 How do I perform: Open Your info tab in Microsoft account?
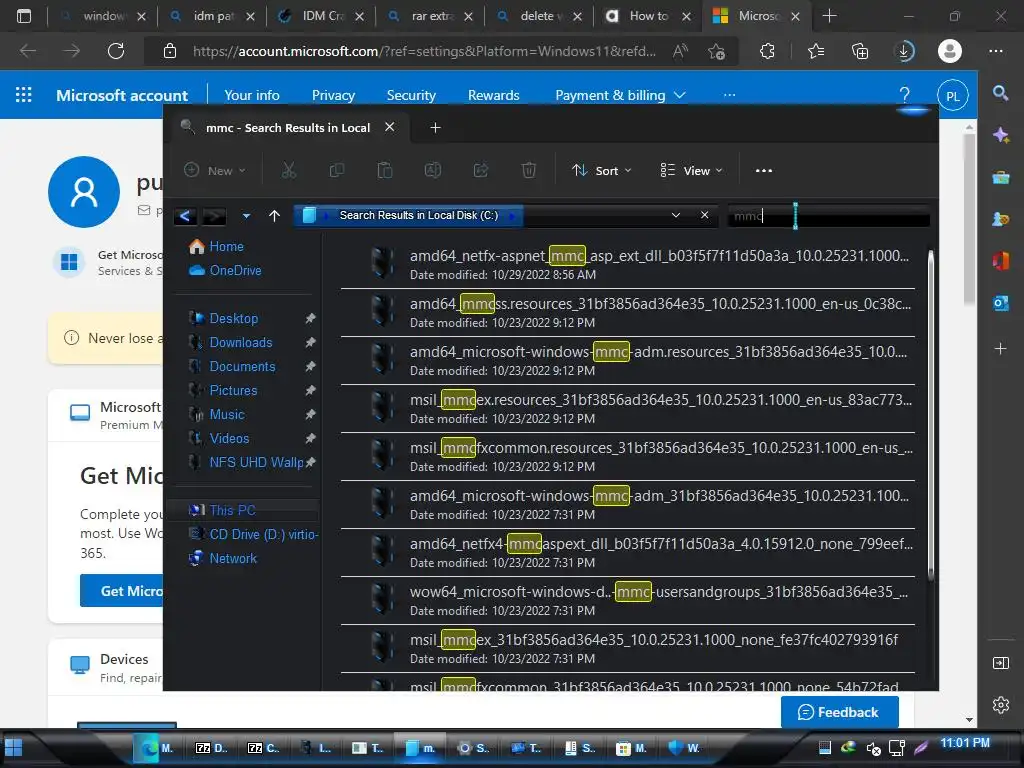click(x=251, y=95)
